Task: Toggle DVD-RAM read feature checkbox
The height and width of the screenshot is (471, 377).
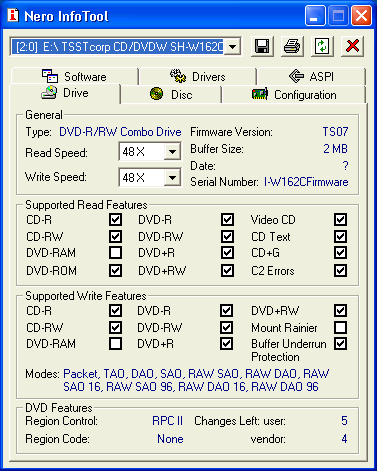Action: click(x=115, y=253)
